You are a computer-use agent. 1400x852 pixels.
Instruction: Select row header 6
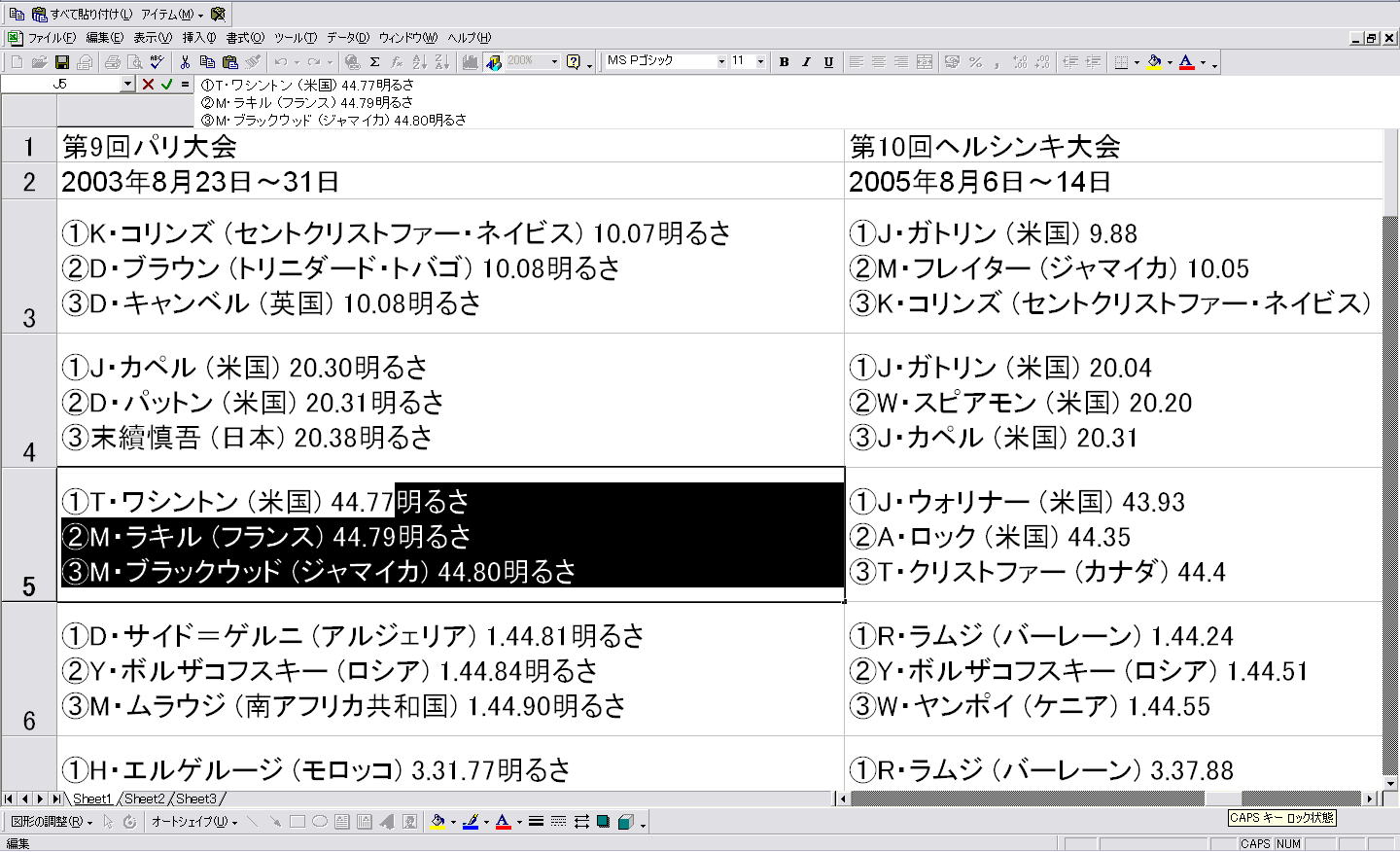pyautogui.click(x=29, y=669)
